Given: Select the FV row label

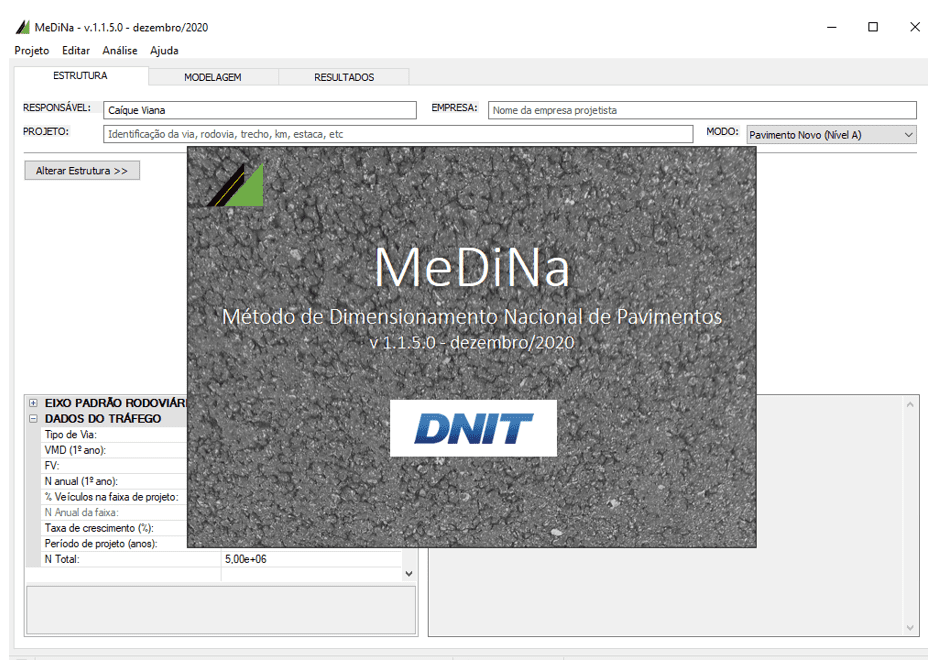Looking at the screenshot, I should pyautogui.click(x=52, y=466).
